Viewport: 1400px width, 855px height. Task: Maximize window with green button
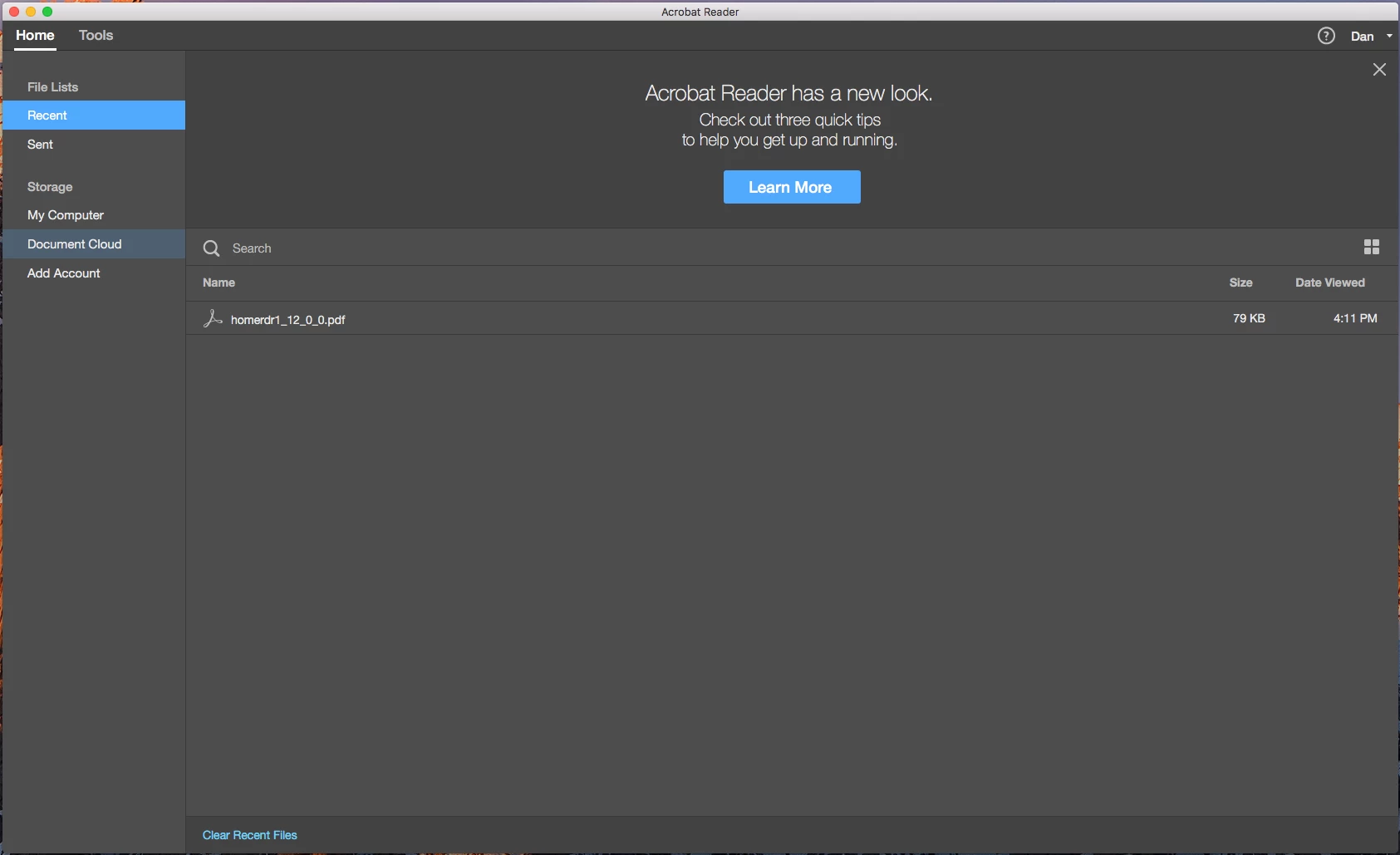click(x=47, y=12)
